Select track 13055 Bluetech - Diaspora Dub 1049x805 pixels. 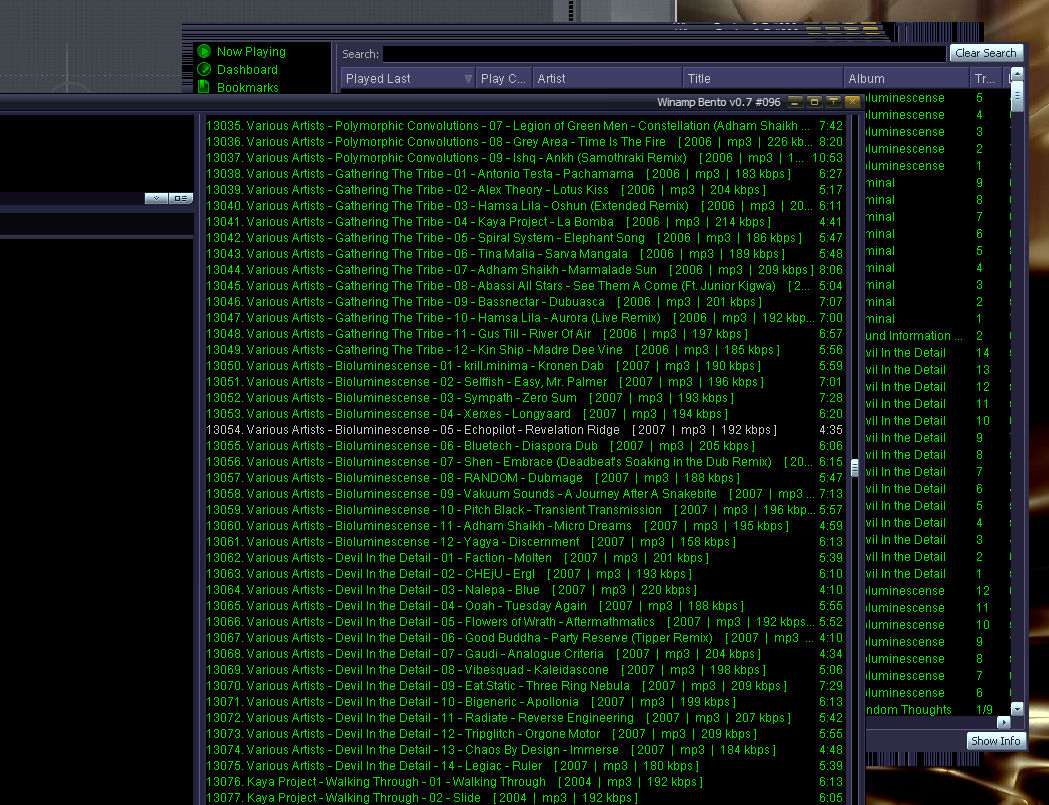click(524, 446)
